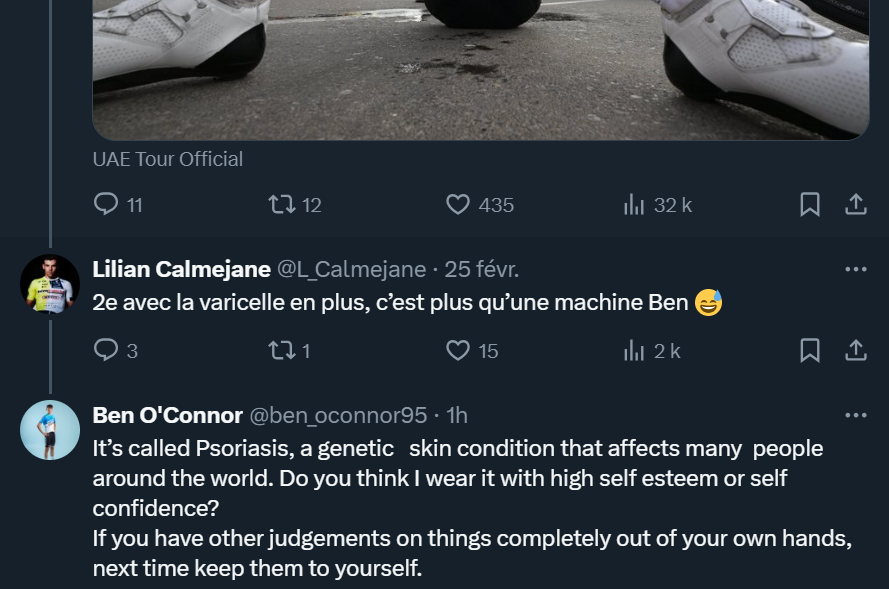889x589 pixels.
Task: Retweet the UAE Tour Official post
Action: 281,205
